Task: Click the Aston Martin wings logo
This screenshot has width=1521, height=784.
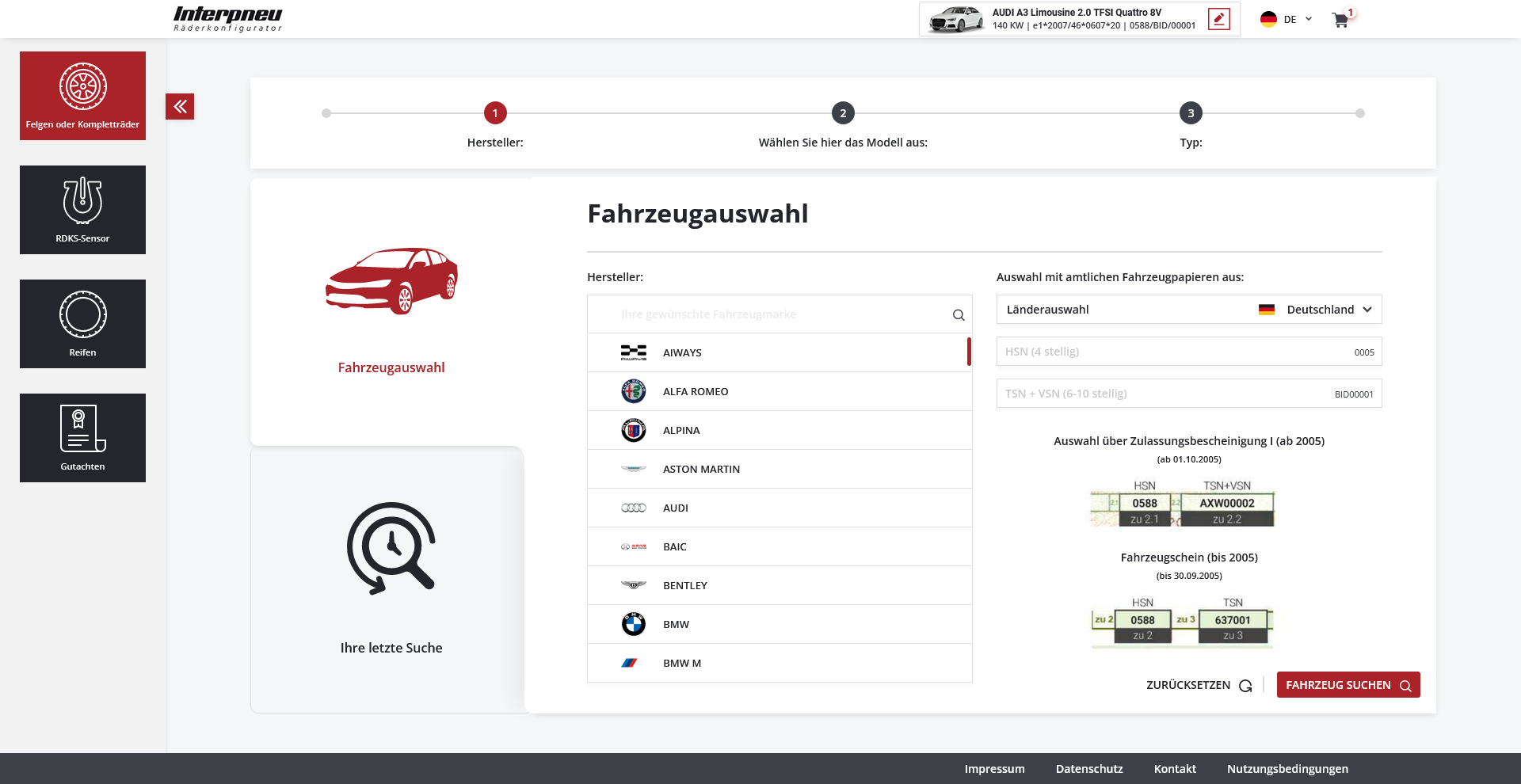Action: 634,469
